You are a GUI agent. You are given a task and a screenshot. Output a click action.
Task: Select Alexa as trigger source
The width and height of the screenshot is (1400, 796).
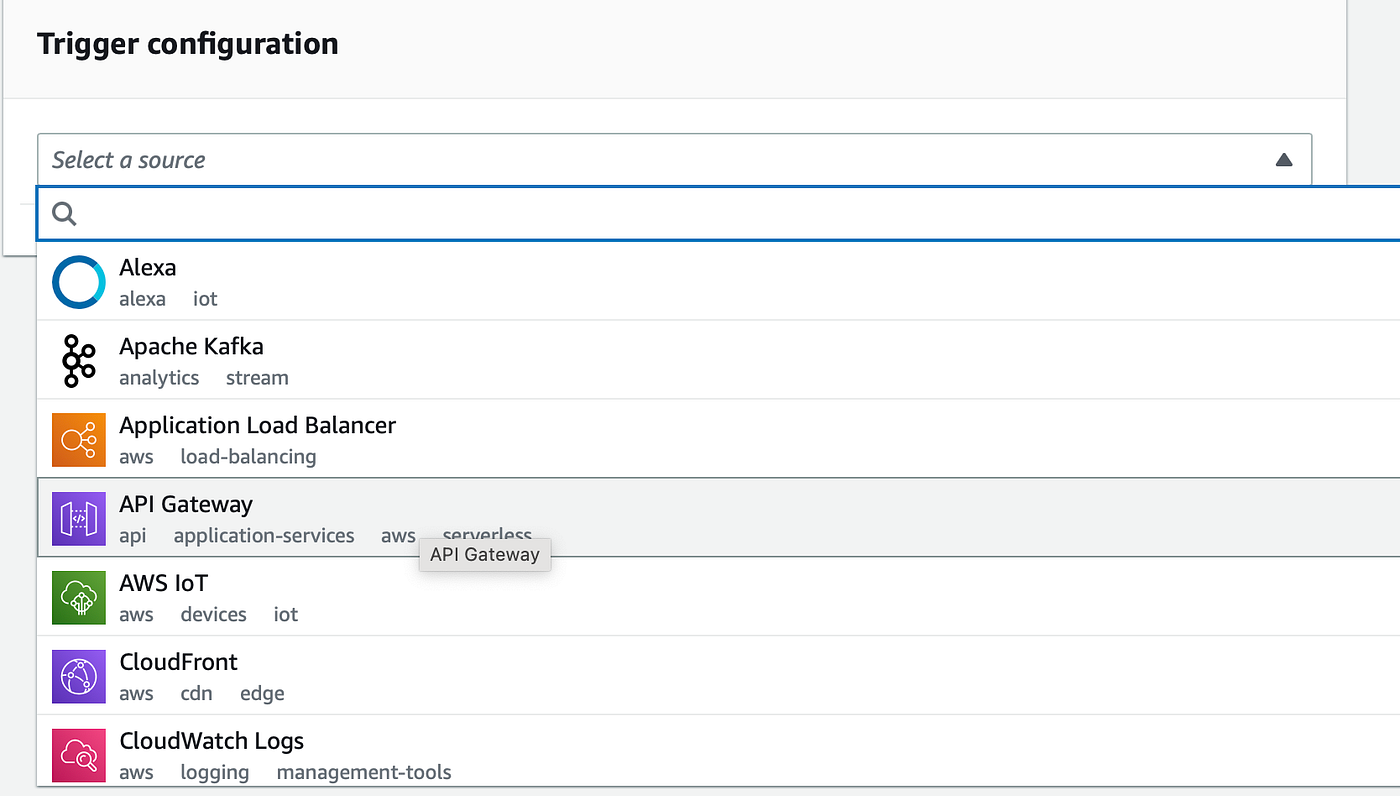pos(718,281)
